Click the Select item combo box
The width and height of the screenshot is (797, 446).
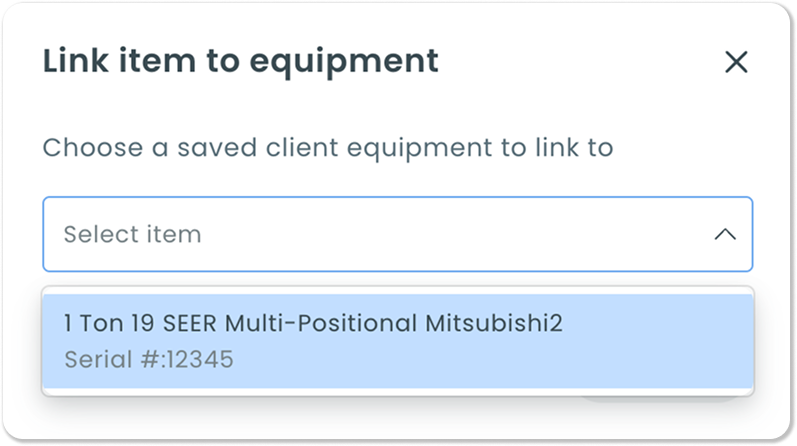pos(397,234)
